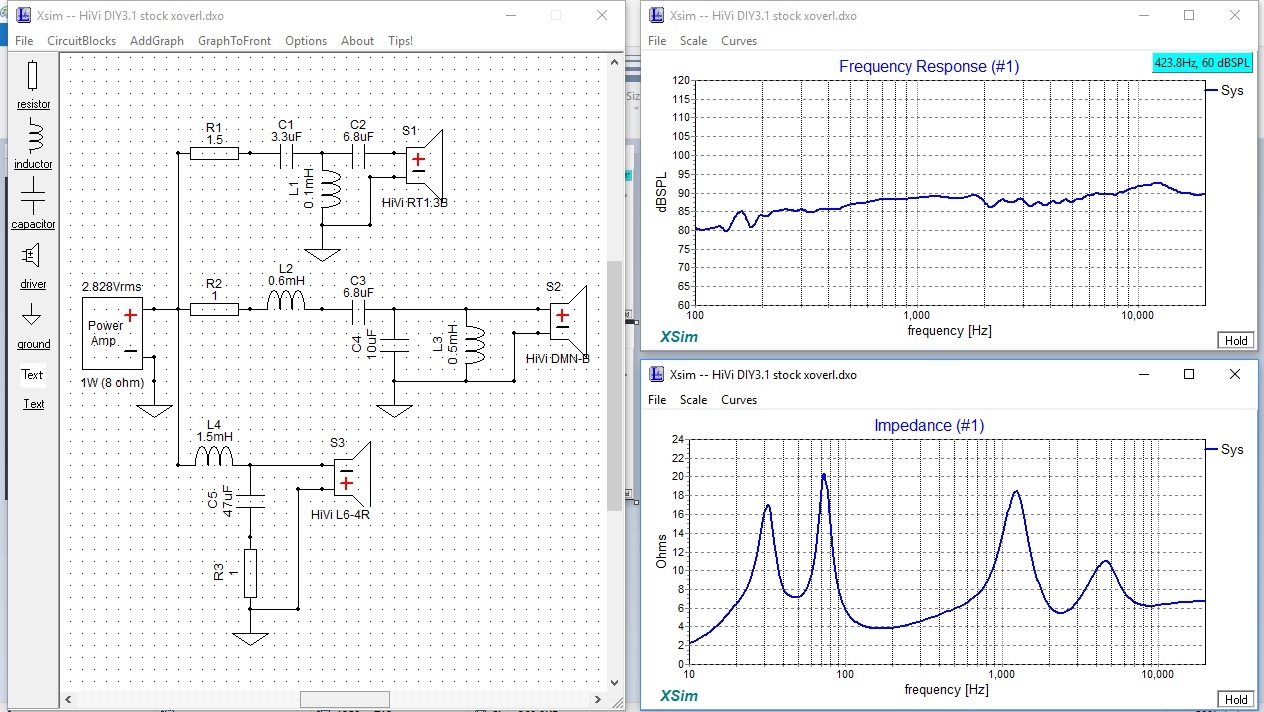This screenshot has height=712, width=1264.
Task: Click the Tips! menu item
Action: 400,41
